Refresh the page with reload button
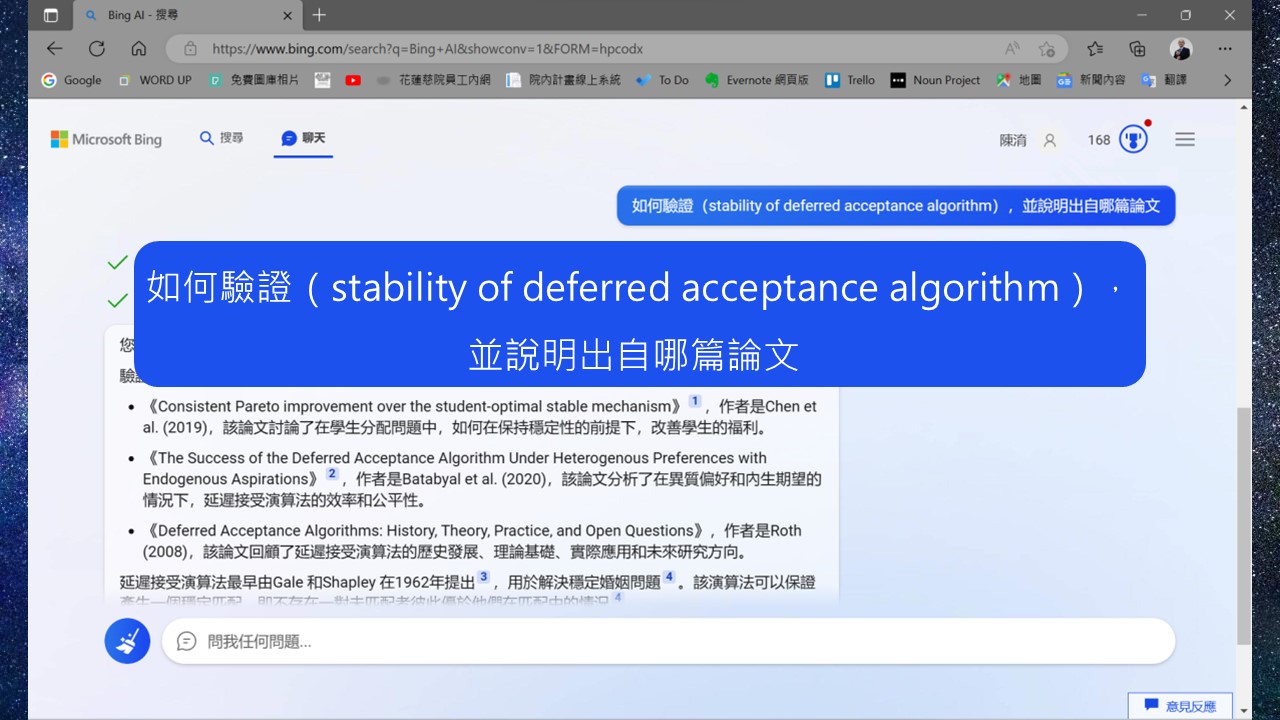1280x720 pixels. click(97, 48)
